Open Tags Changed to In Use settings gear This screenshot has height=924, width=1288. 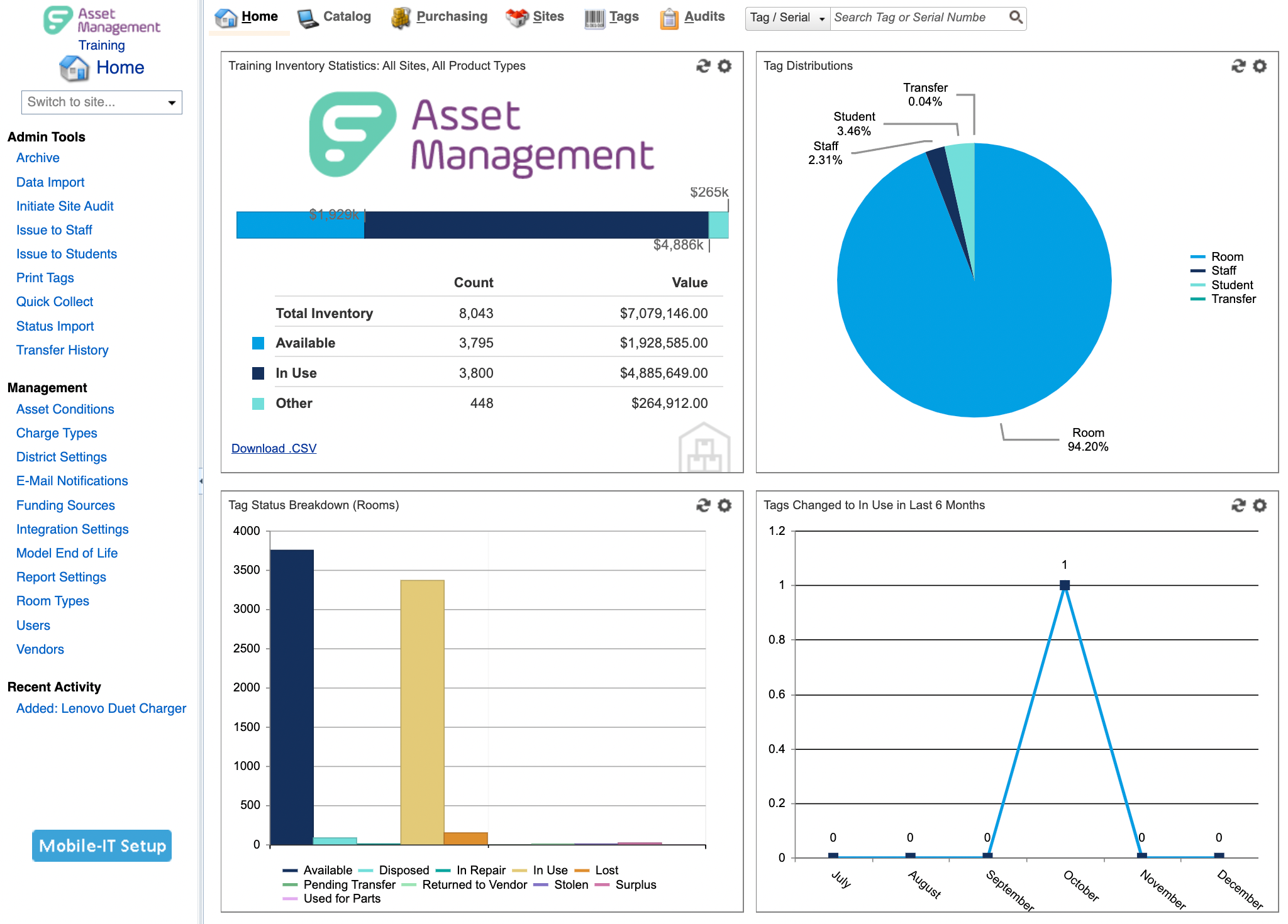(1260, 505)
